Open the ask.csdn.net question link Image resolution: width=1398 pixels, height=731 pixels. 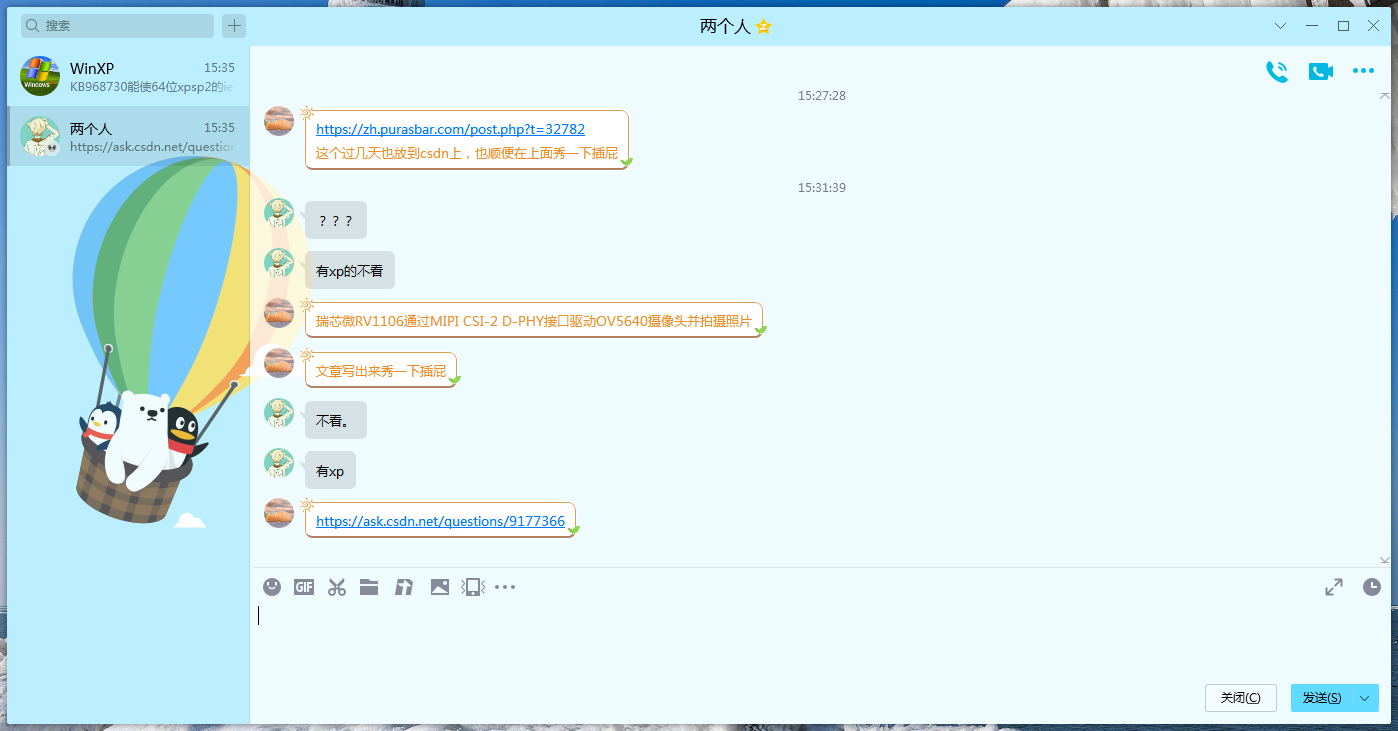point(440,521)
